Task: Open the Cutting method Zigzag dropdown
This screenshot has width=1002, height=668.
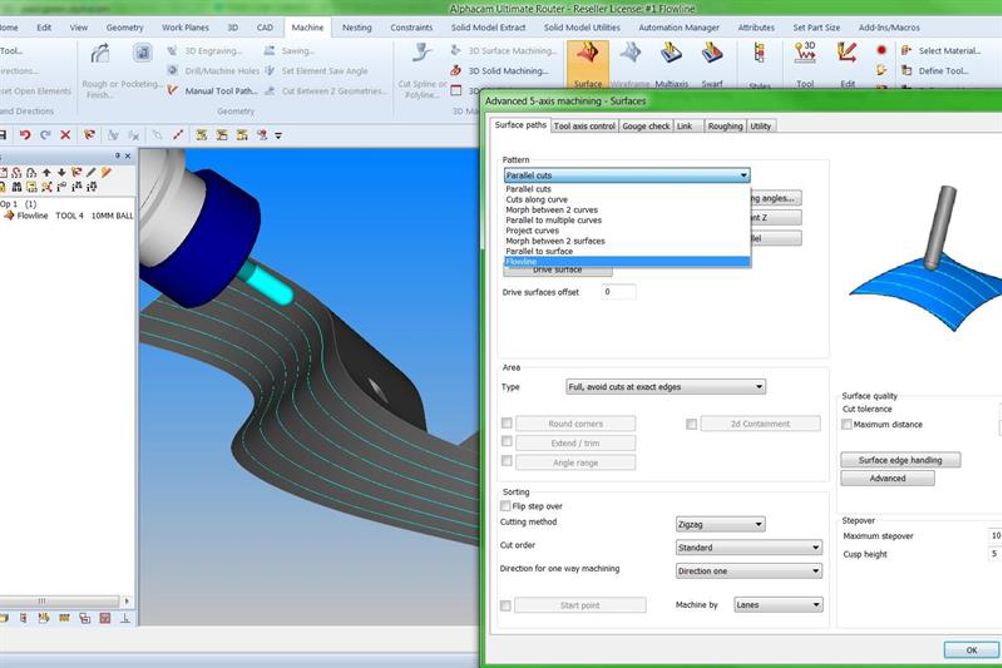Action: click(720, 524)
